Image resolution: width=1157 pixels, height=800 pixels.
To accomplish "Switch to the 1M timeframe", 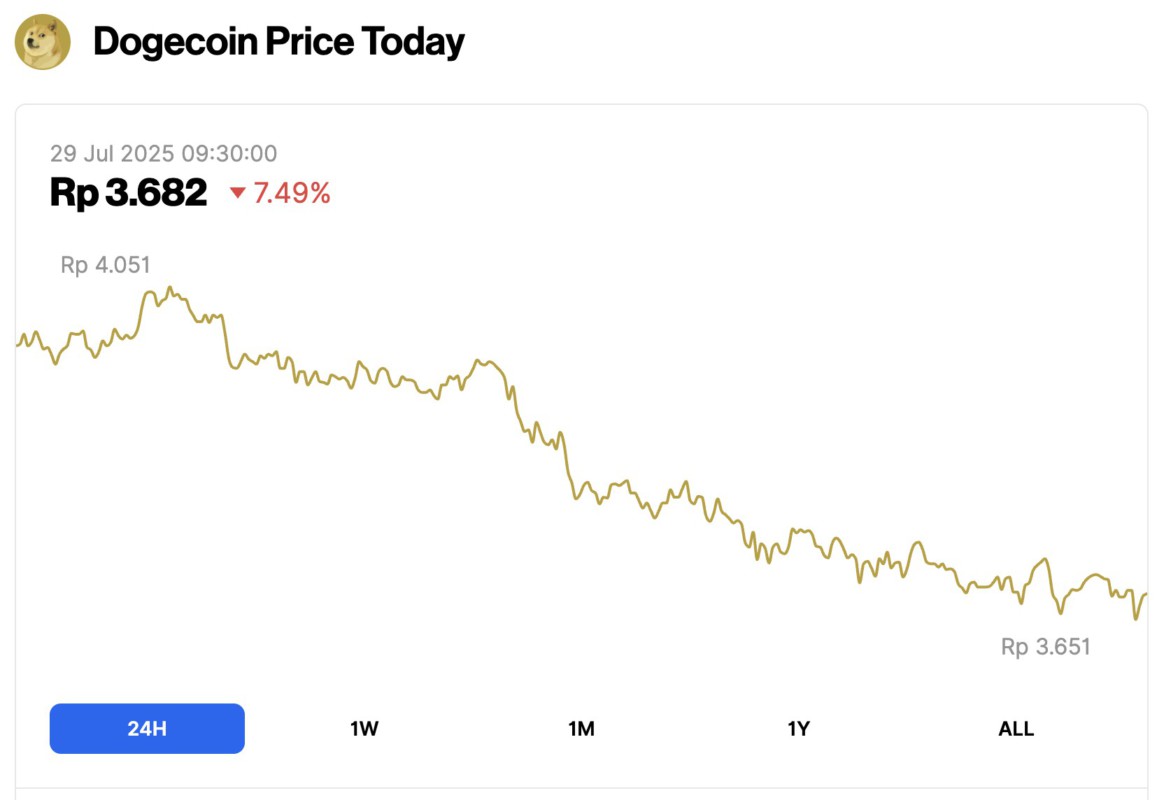I will [581, 729].
